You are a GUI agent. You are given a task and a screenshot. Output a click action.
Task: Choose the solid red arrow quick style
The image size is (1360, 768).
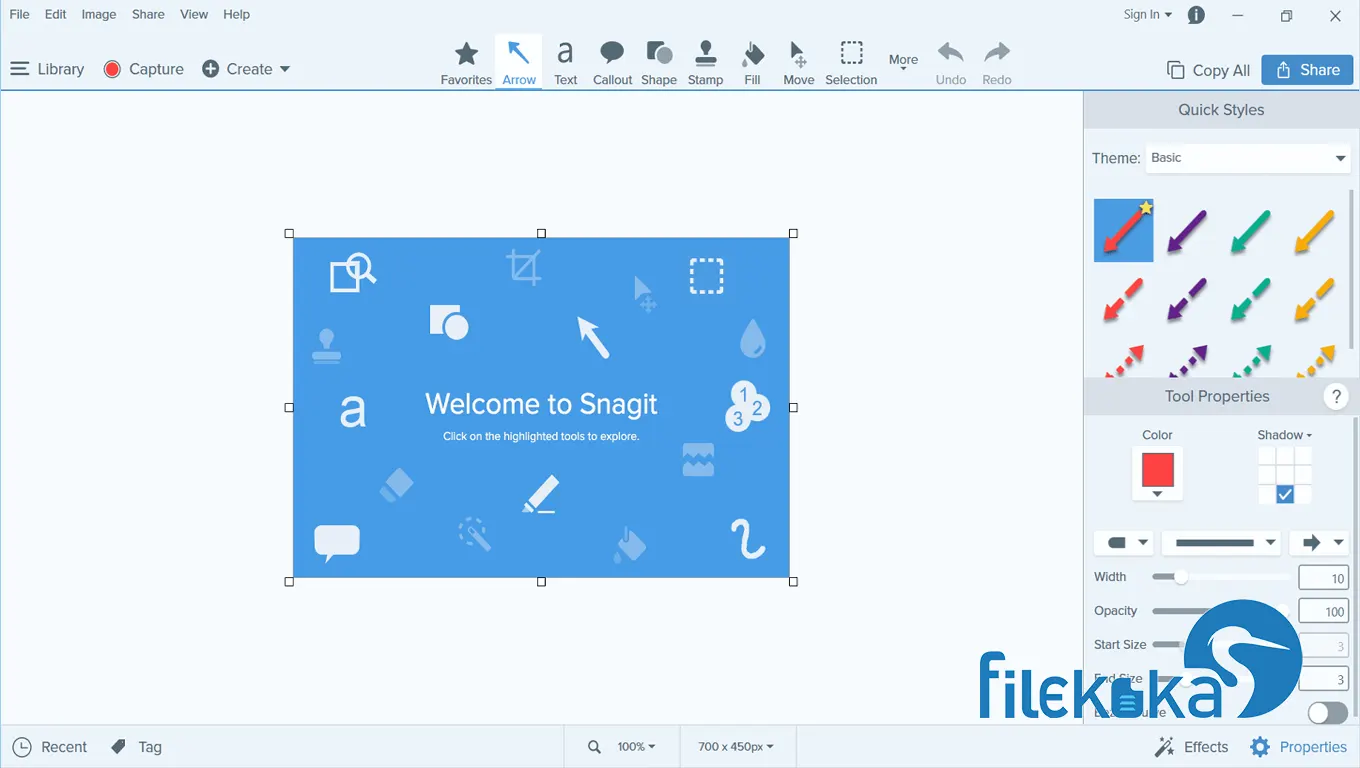click(1124, 230)
